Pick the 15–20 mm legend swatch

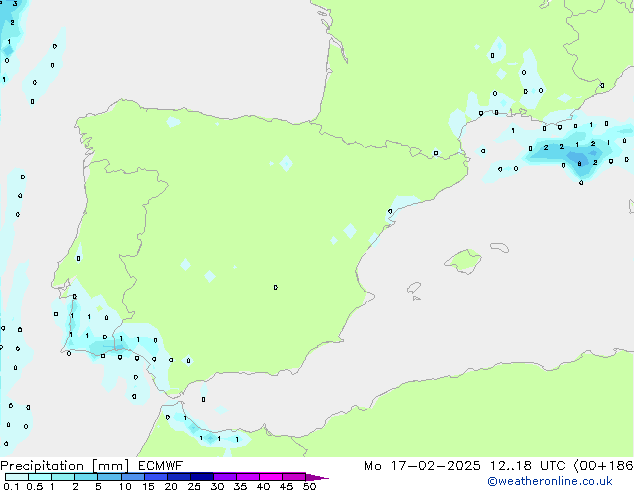(156, 477)
